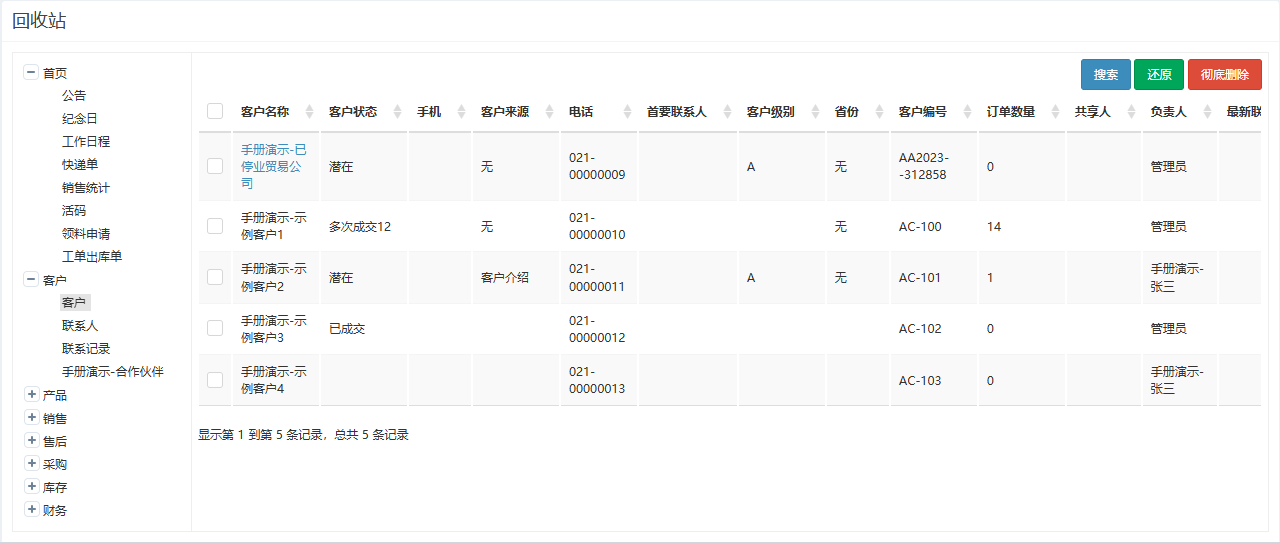Viewport: 1280px width, 543px height.
Task: Expand the 库存 tree node
Action: 31,487
